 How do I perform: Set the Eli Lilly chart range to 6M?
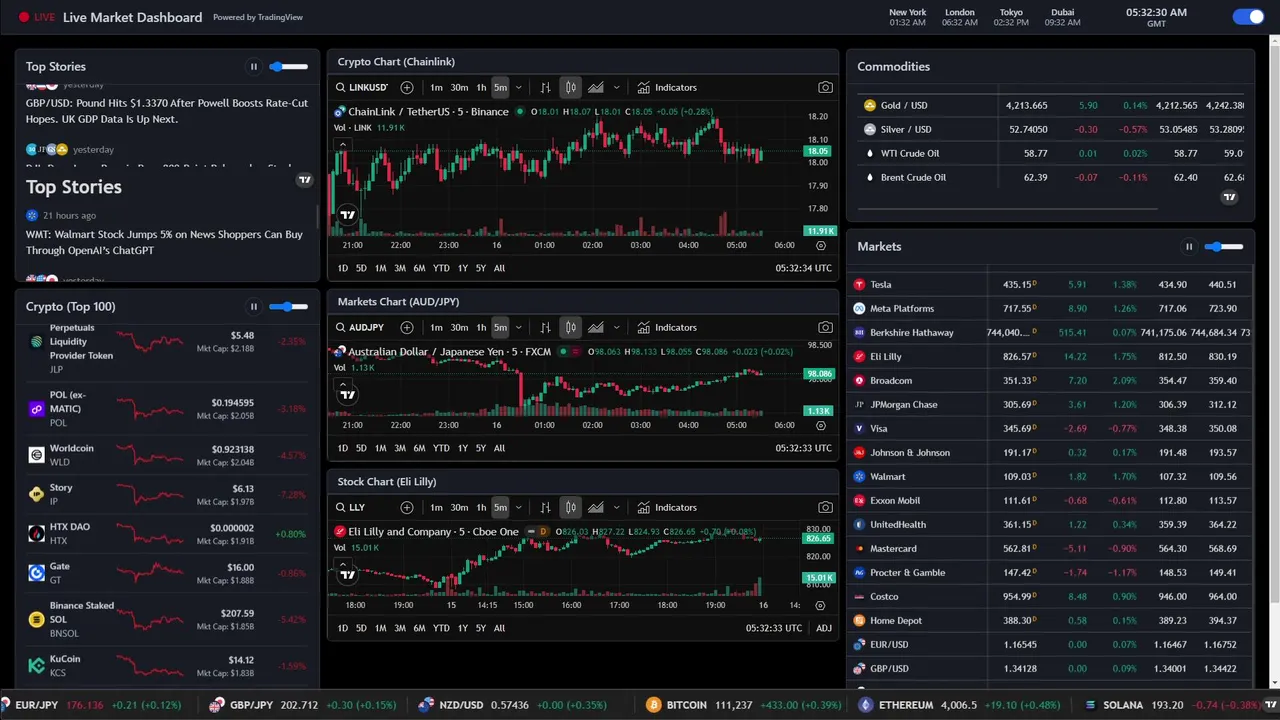(419, 628)
